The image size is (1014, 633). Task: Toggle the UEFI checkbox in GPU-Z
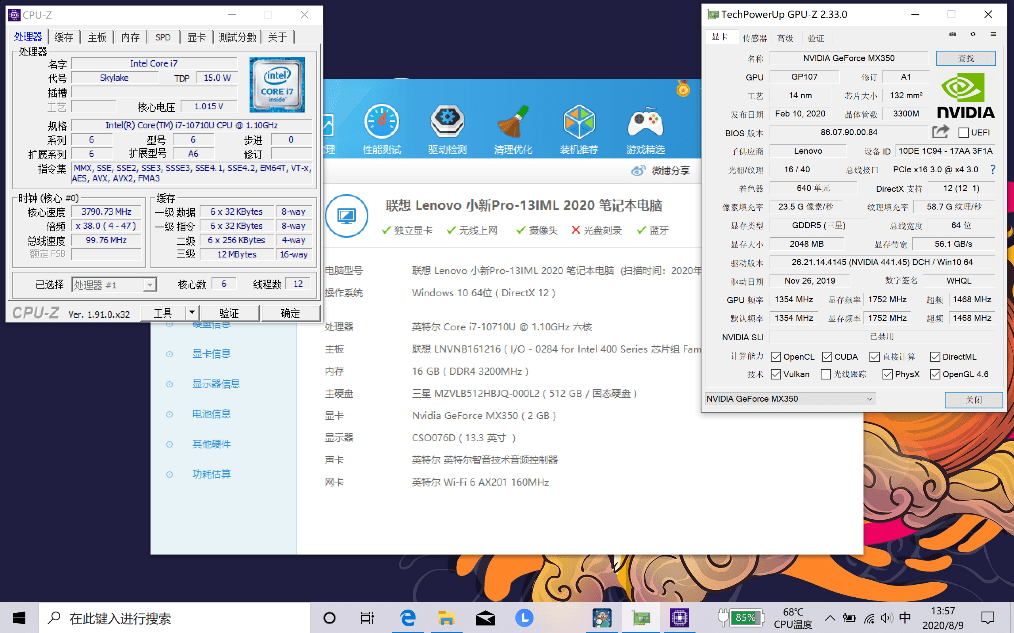[x=964, y=132]
